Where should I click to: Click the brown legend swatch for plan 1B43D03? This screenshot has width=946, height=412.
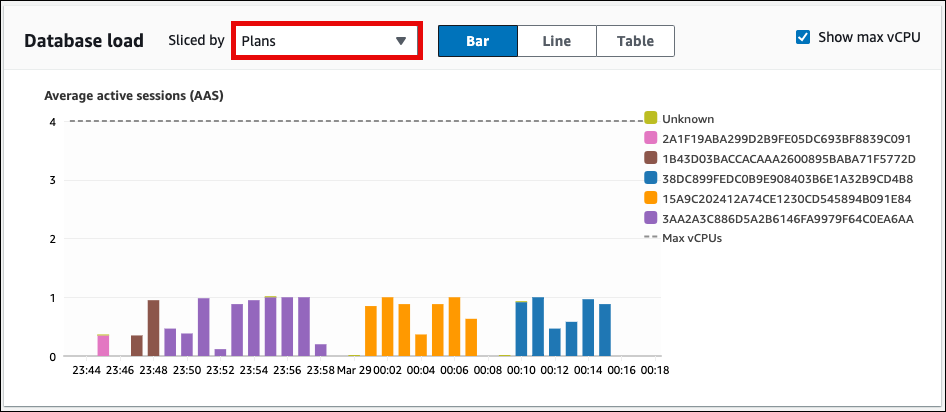tap(651, 158)
